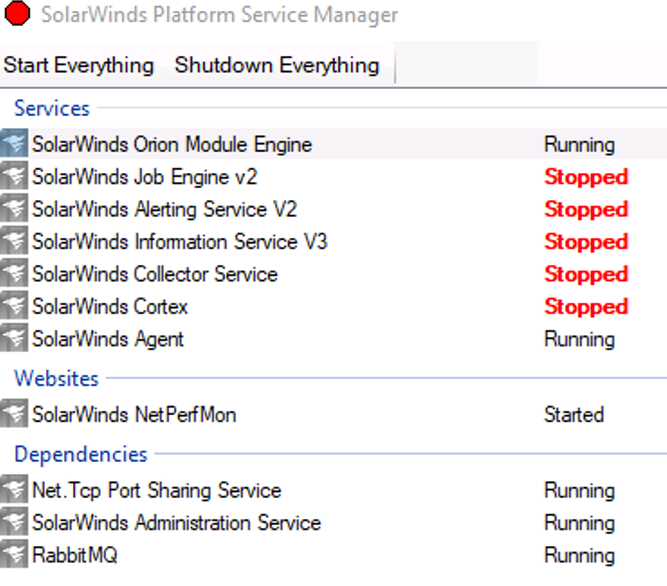
Task: Click the Websites group header
Action: click(x=56, y=378)
